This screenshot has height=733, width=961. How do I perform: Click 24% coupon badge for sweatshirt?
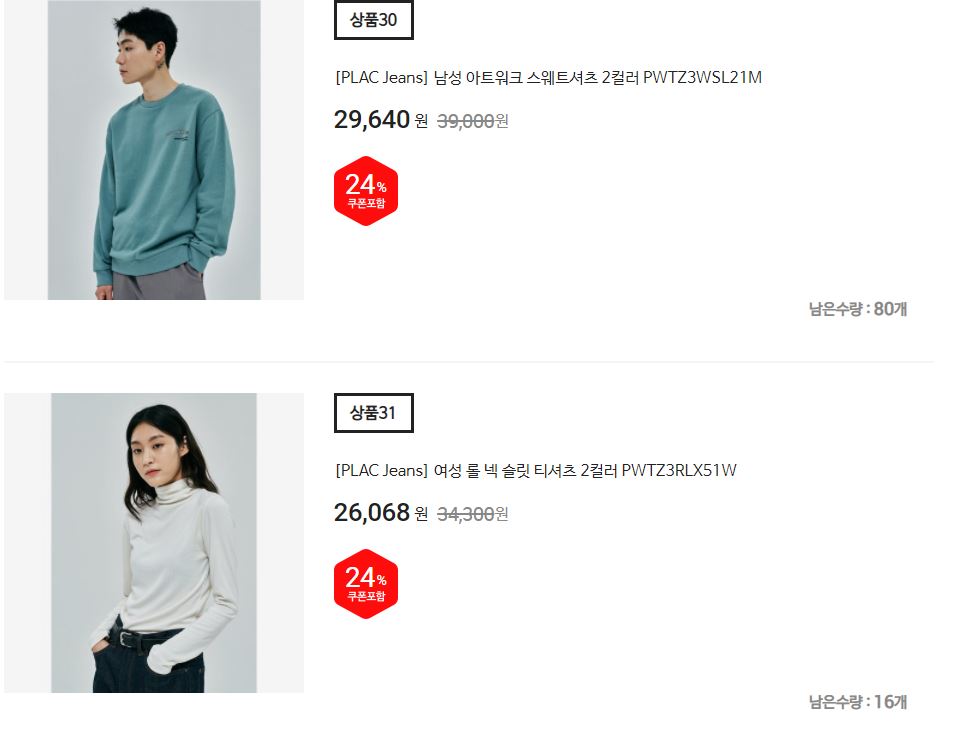click(x=366, y=191)
